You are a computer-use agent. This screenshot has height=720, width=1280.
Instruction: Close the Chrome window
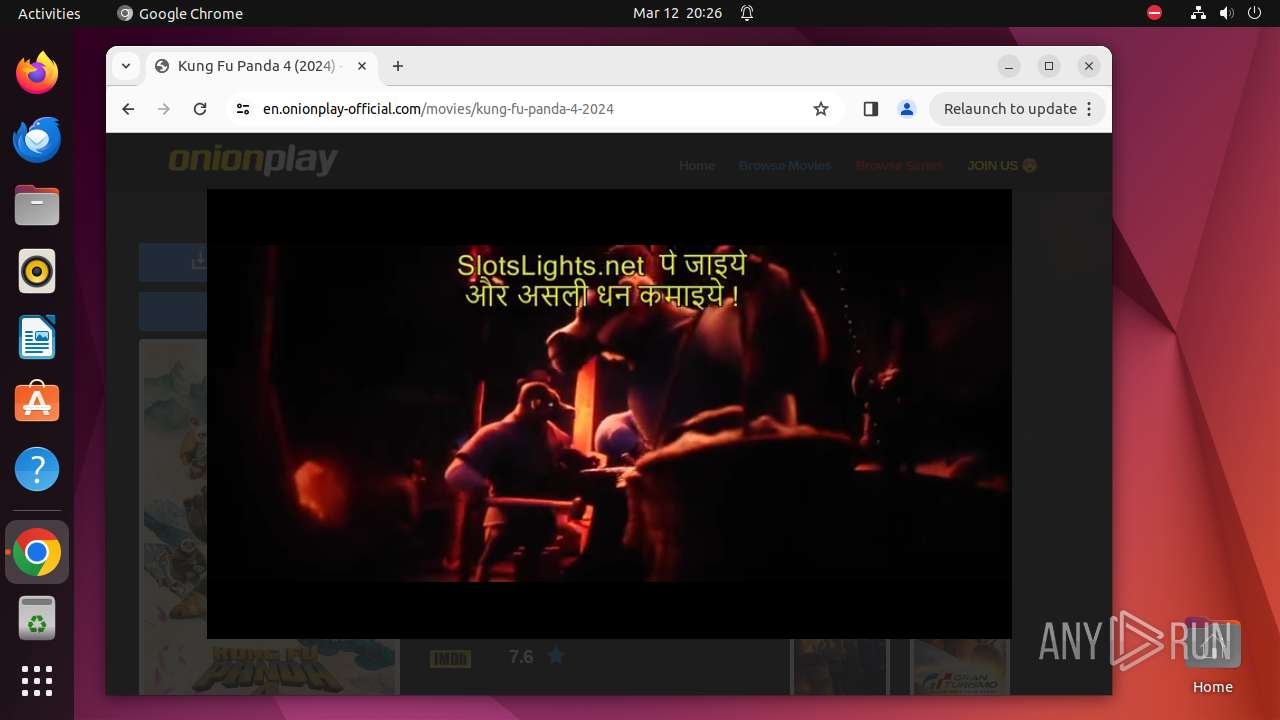[1089, 66]
